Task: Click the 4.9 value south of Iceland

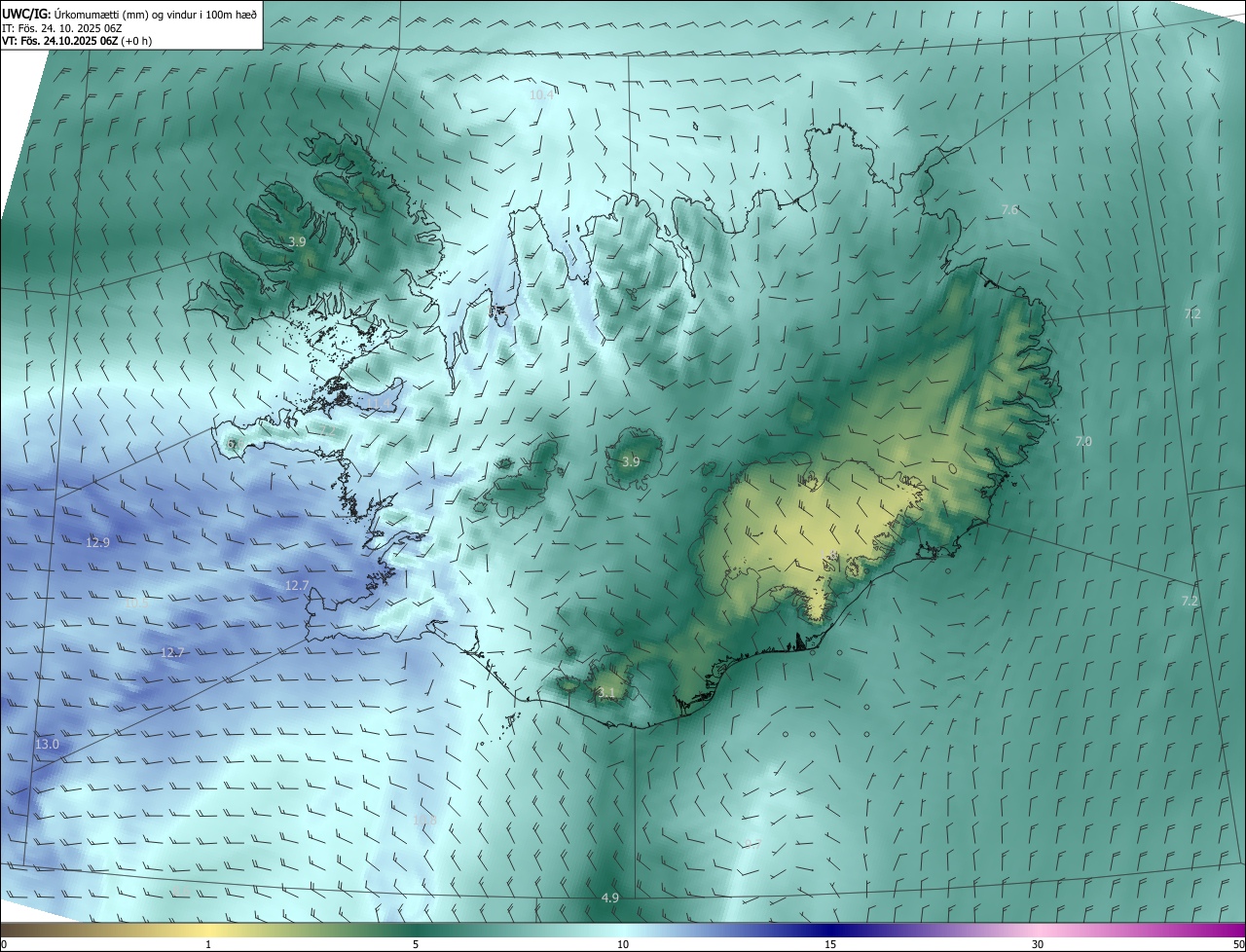Action: pos(610,897)
